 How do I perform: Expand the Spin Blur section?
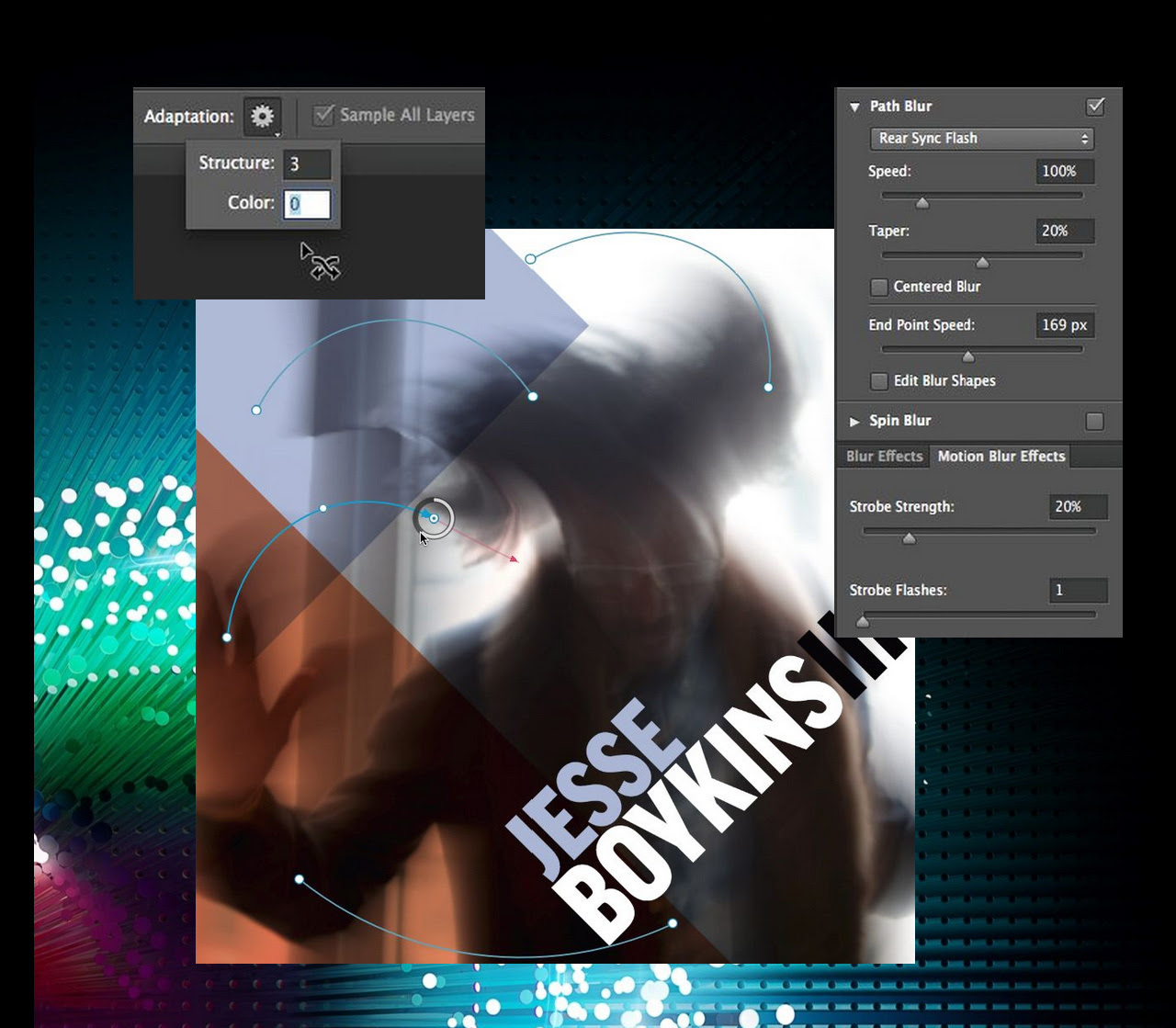[x=854, y=422]
